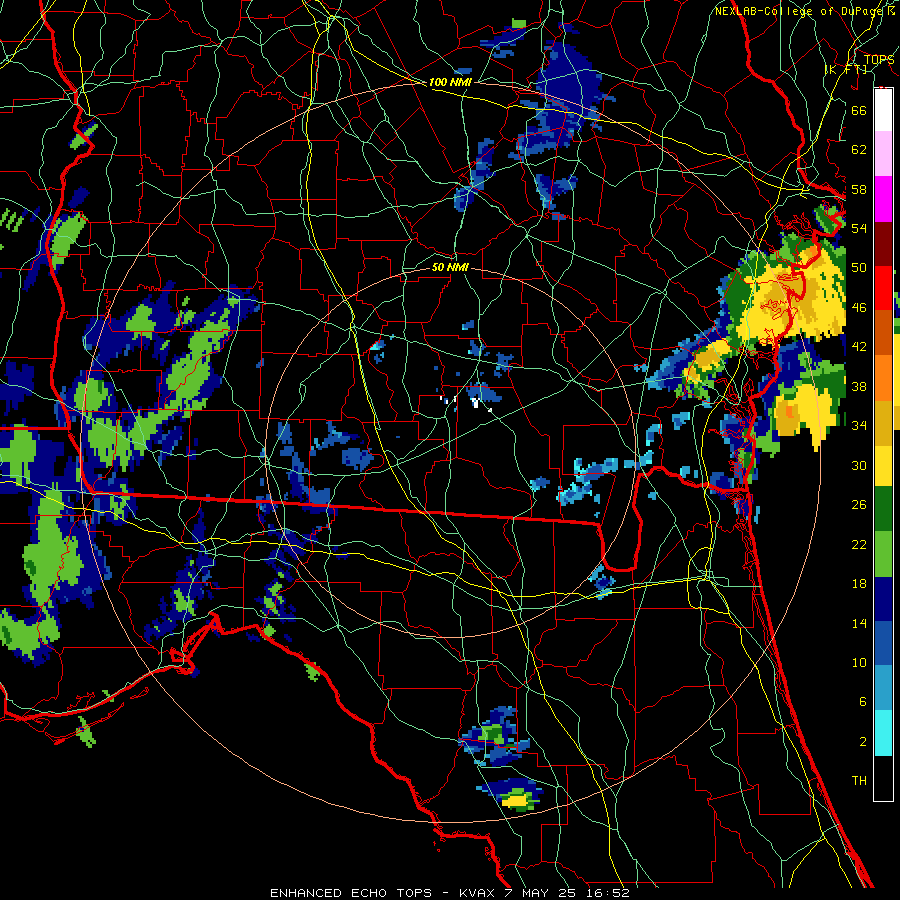
Task: Click the 'TOPS' legend title
Action: point(879,60)
